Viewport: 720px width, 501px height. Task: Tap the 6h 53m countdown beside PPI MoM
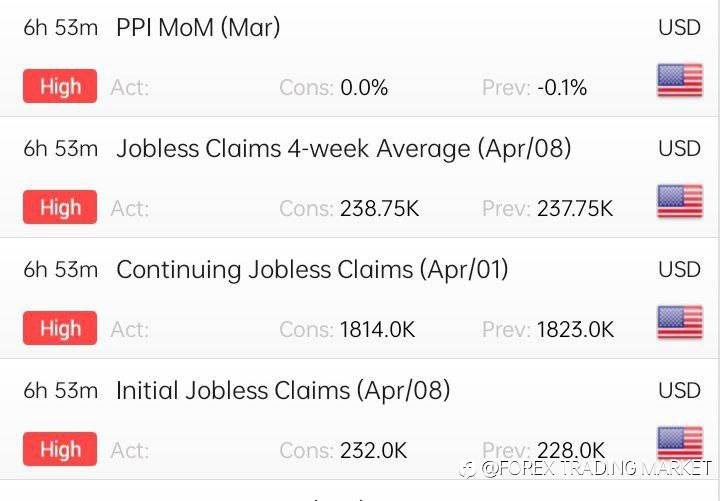coord(61,28)
